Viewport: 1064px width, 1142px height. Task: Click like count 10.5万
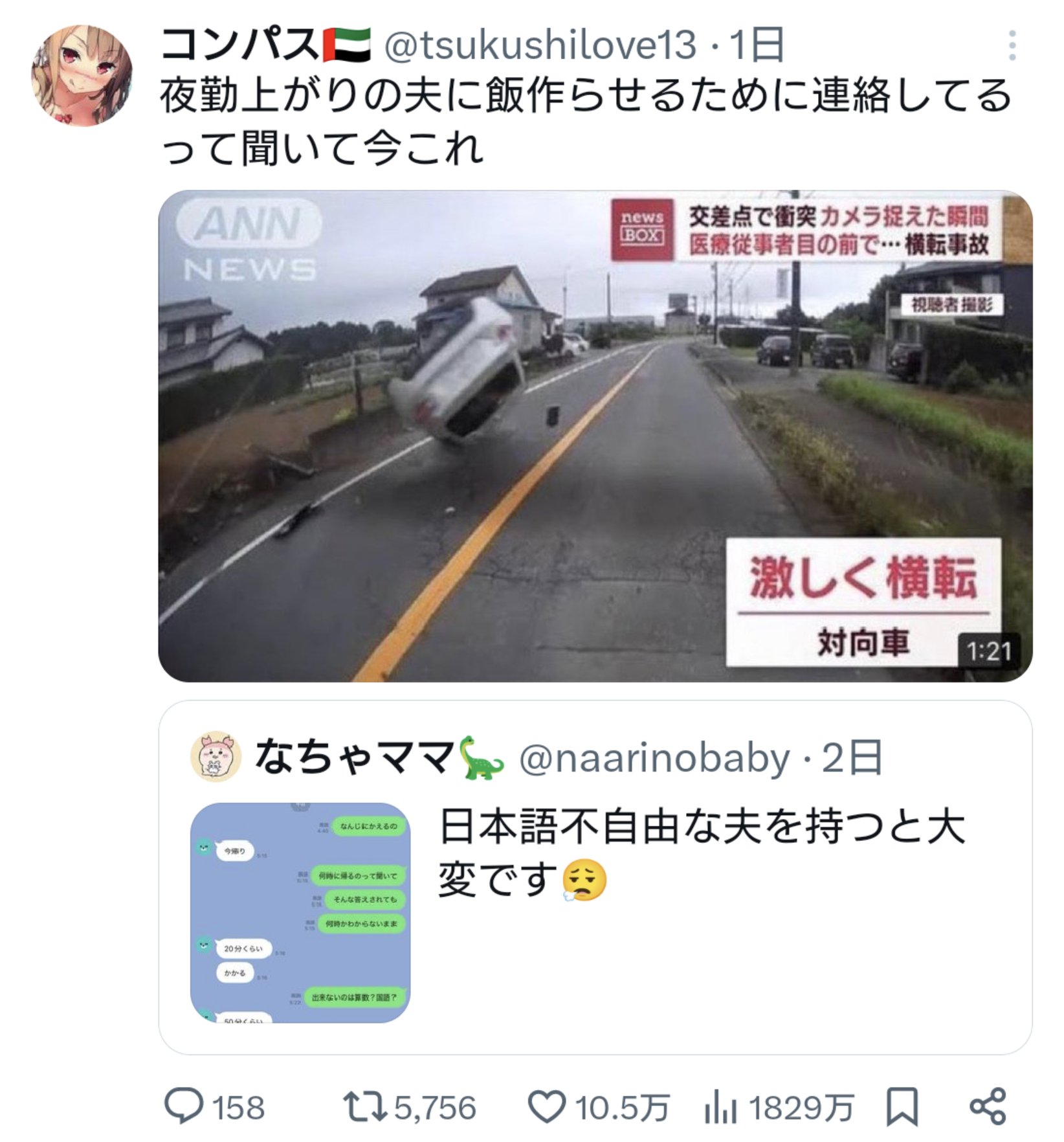pos(622,1108)
